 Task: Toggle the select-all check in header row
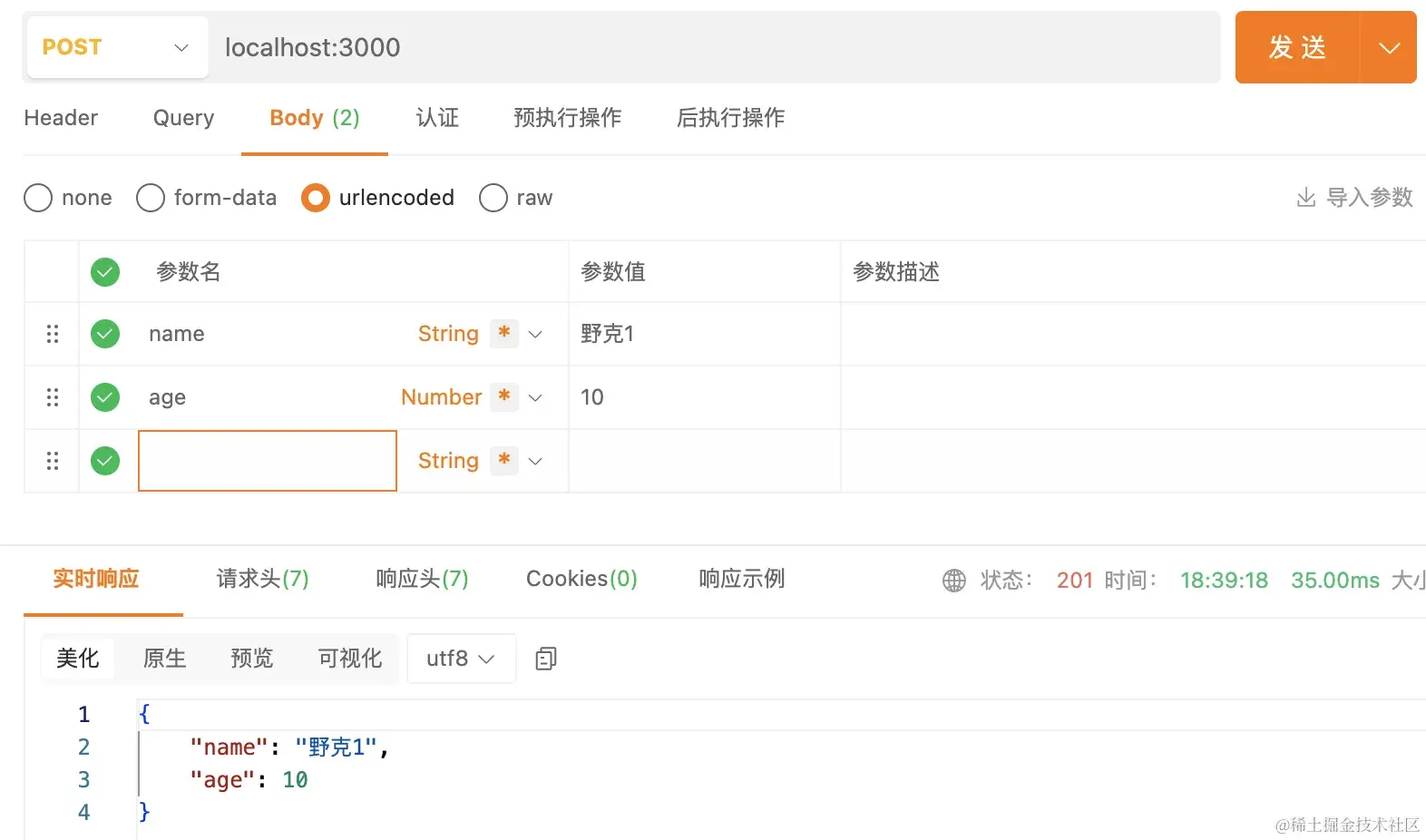point(105,271)
